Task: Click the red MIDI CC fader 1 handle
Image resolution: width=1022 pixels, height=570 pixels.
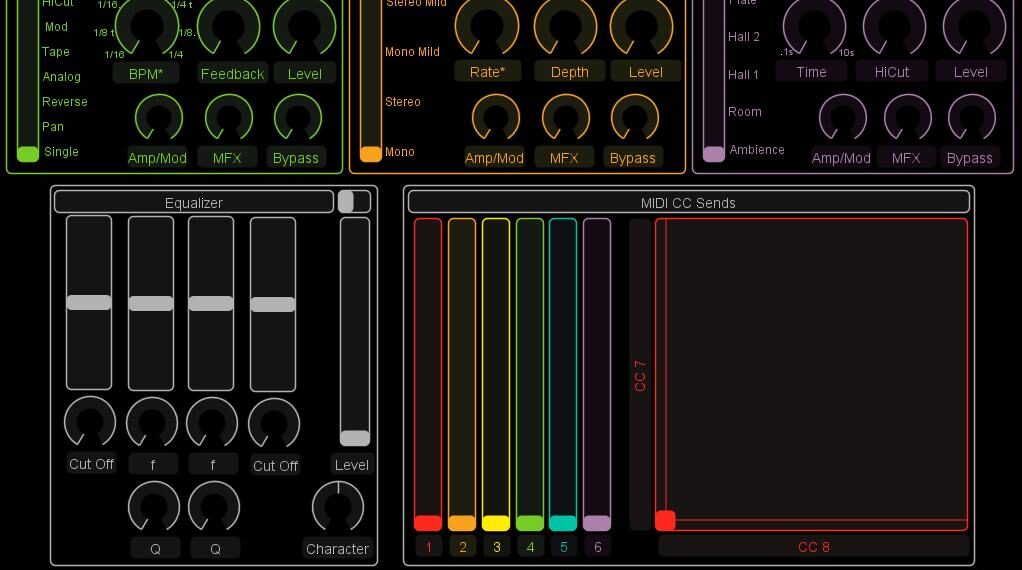Action: tap(428, 523)
